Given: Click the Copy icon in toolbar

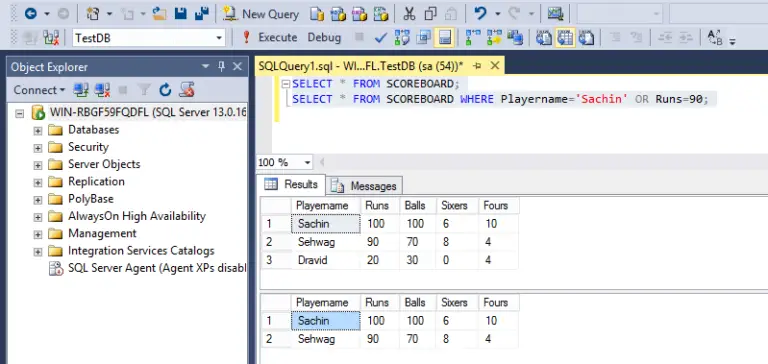Looking at the screenshot, I should (x=431, y=14).
